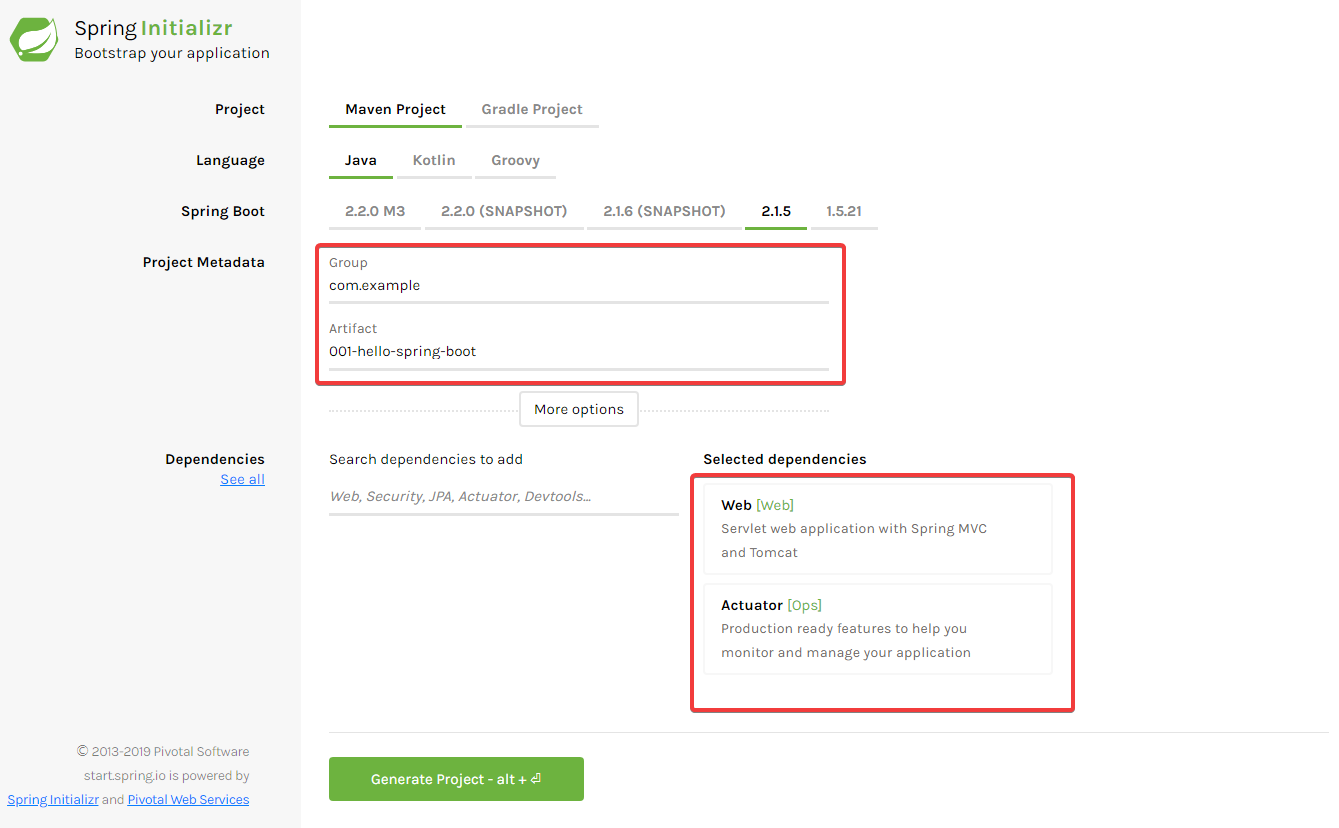Click the [Web] tag on Web dependency
Screen dimensions: 1339x828
[x=775, y=506]
